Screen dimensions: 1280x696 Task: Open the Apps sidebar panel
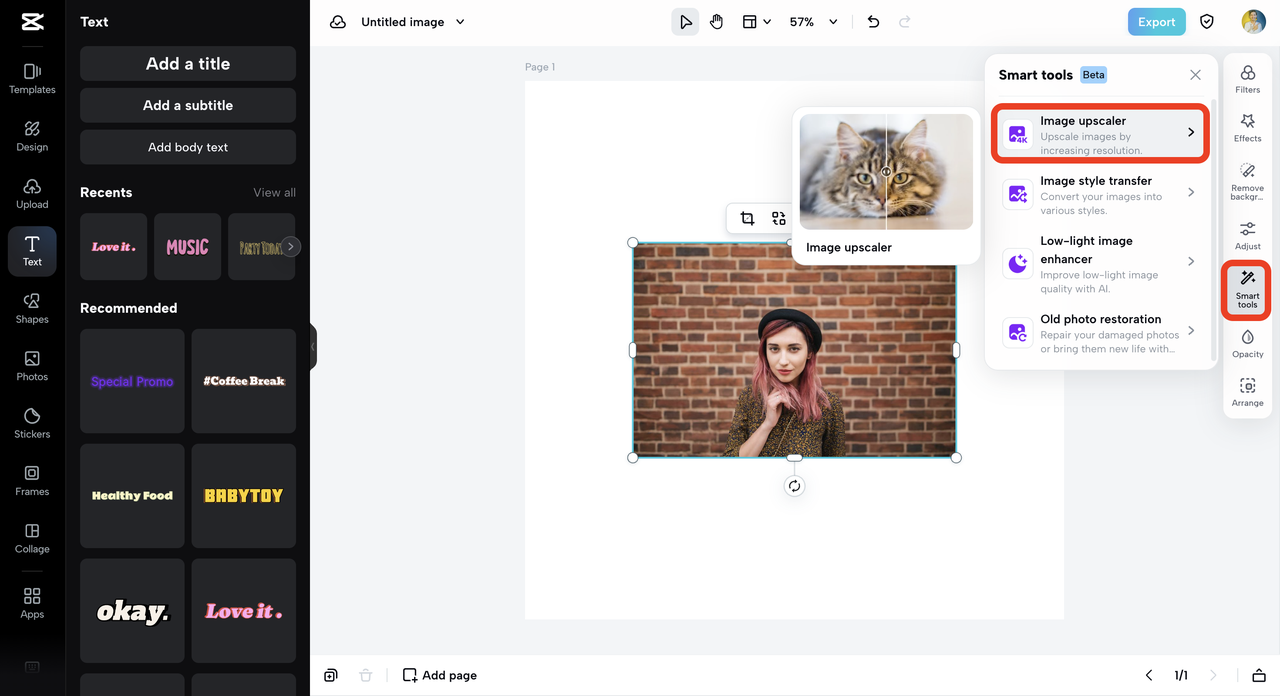pos(32,604)
